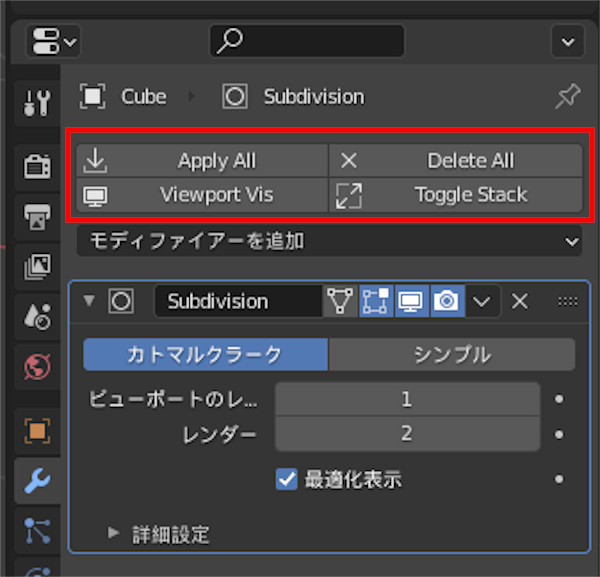Animate render levels property dot
600x577 pixels.
click(x=559, y=435)
